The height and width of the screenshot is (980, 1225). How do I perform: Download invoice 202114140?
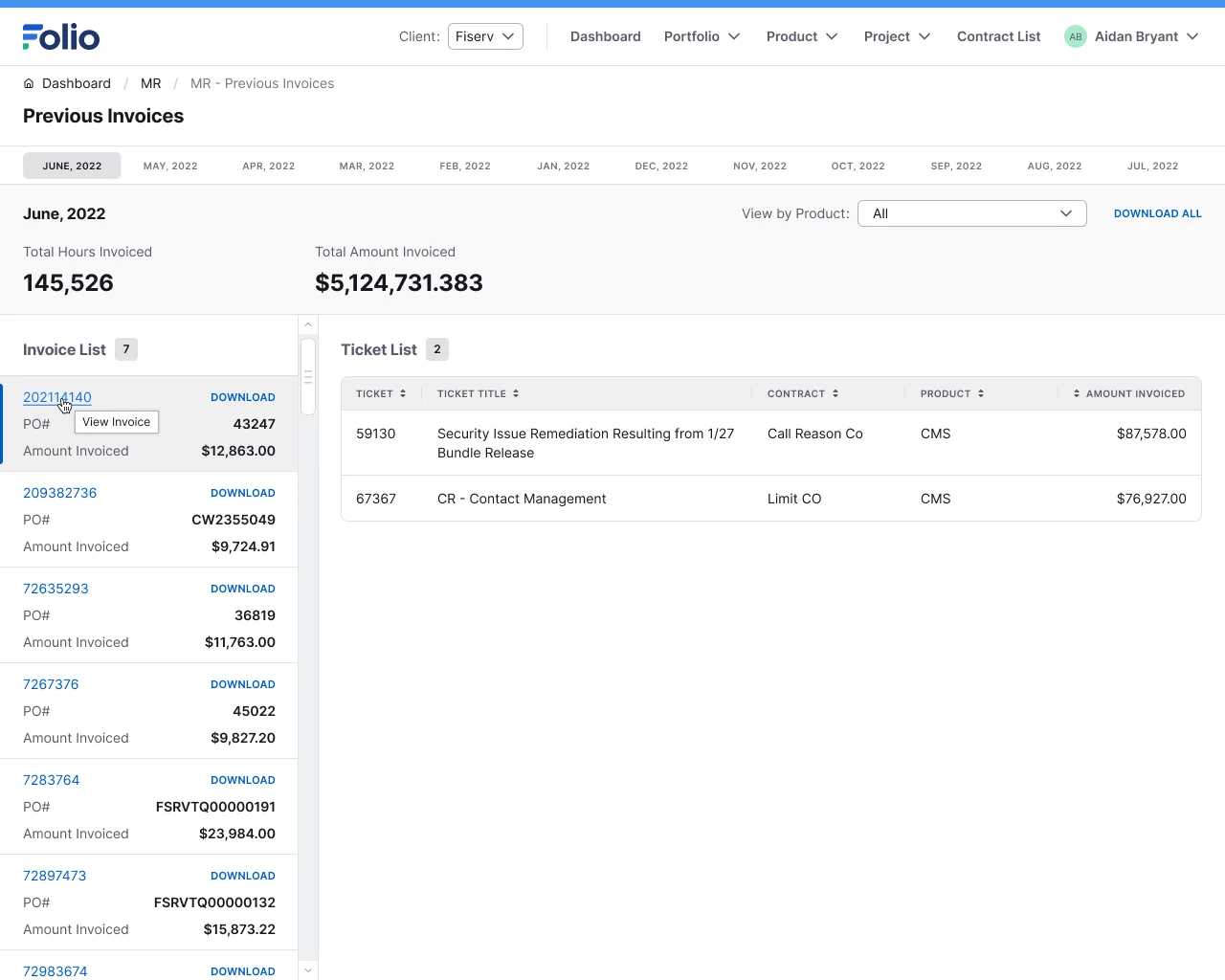(x=243, y=397)
